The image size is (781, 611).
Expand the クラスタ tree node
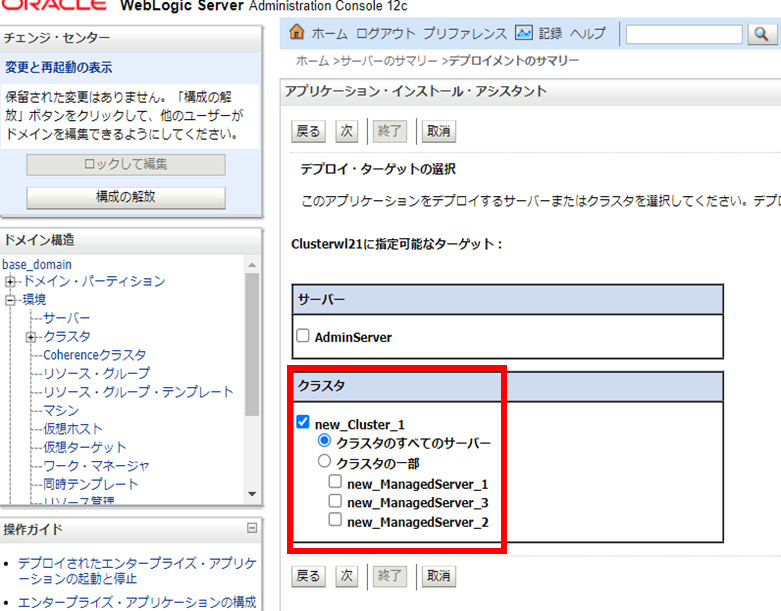pyautogui.click(x=32, y=337)
